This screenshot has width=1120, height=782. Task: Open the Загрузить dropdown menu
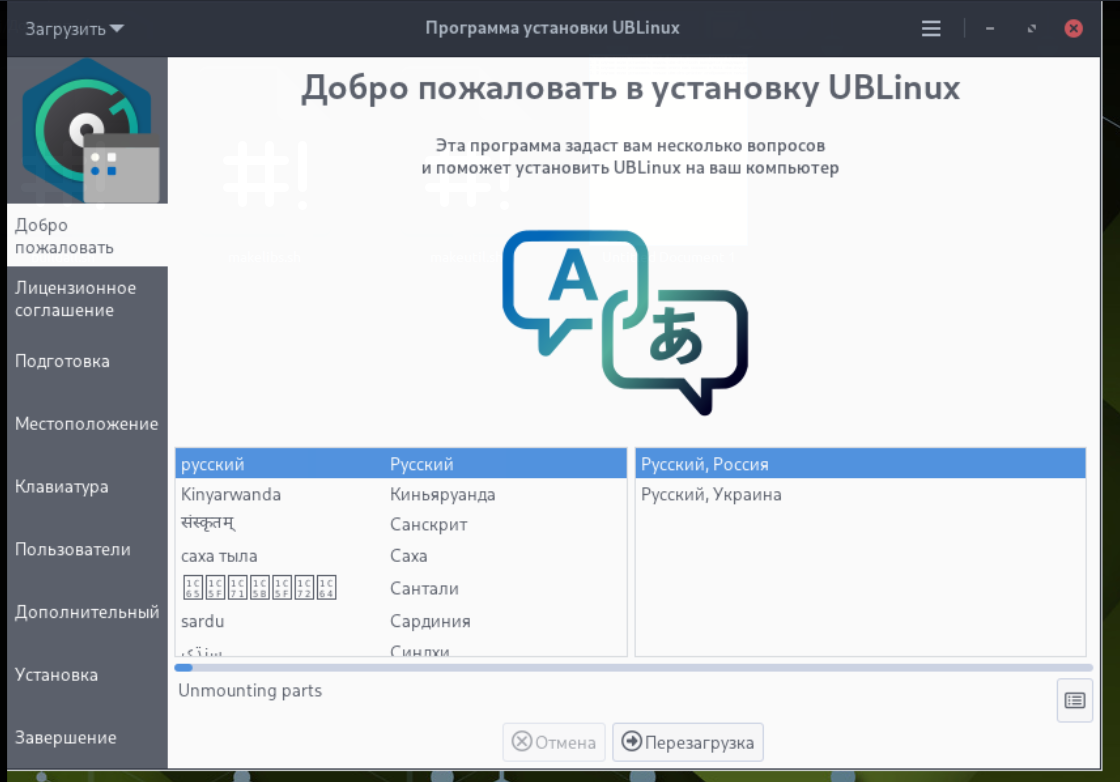click(74, 29)
